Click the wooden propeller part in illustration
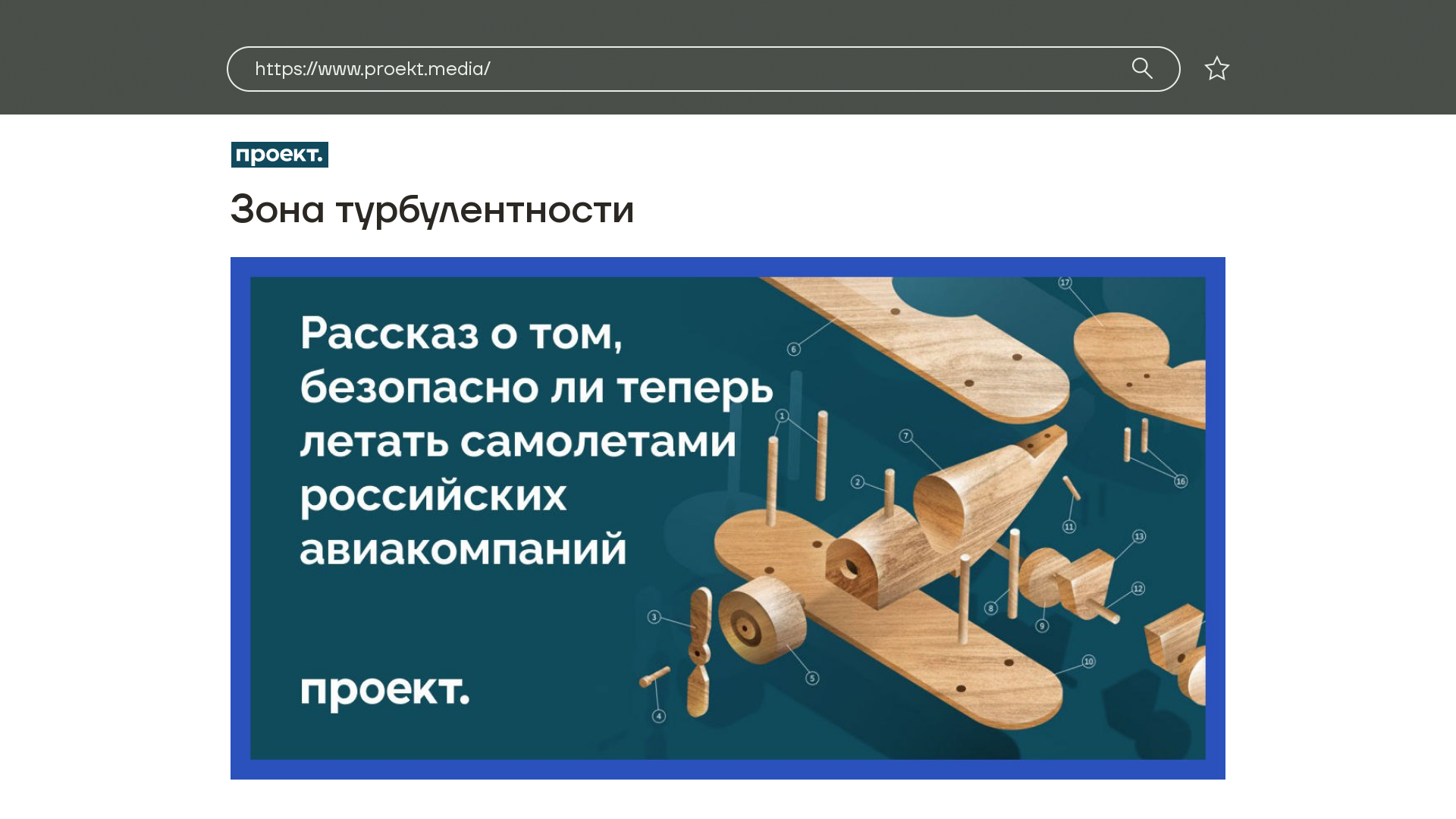 point(699,651)
